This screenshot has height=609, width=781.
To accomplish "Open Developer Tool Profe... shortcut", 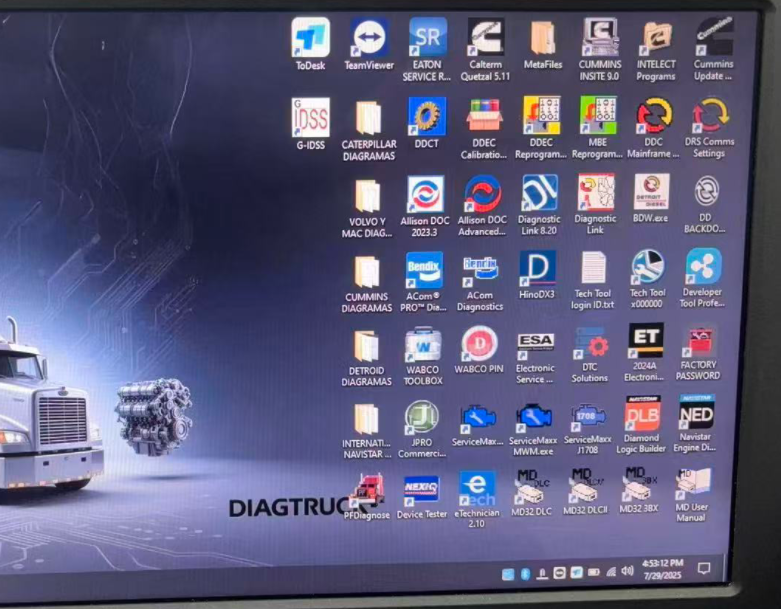I will [702, 279].
